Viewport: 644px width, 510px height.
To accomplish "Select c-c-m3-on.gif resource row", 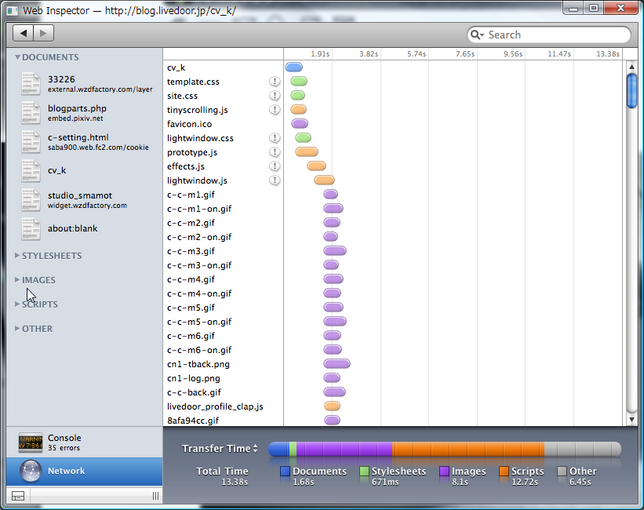I will tap(223, 265).
